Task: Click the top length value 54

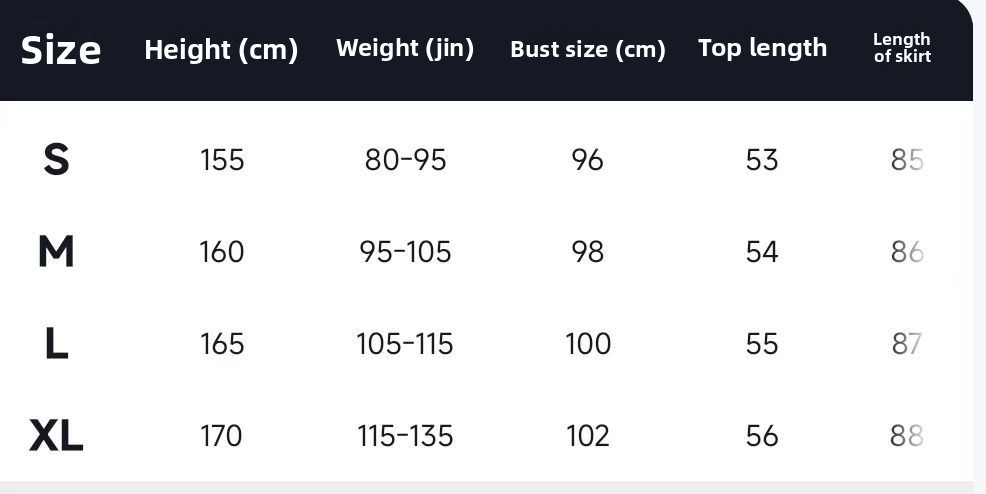Action: click(x=762, y=252)
